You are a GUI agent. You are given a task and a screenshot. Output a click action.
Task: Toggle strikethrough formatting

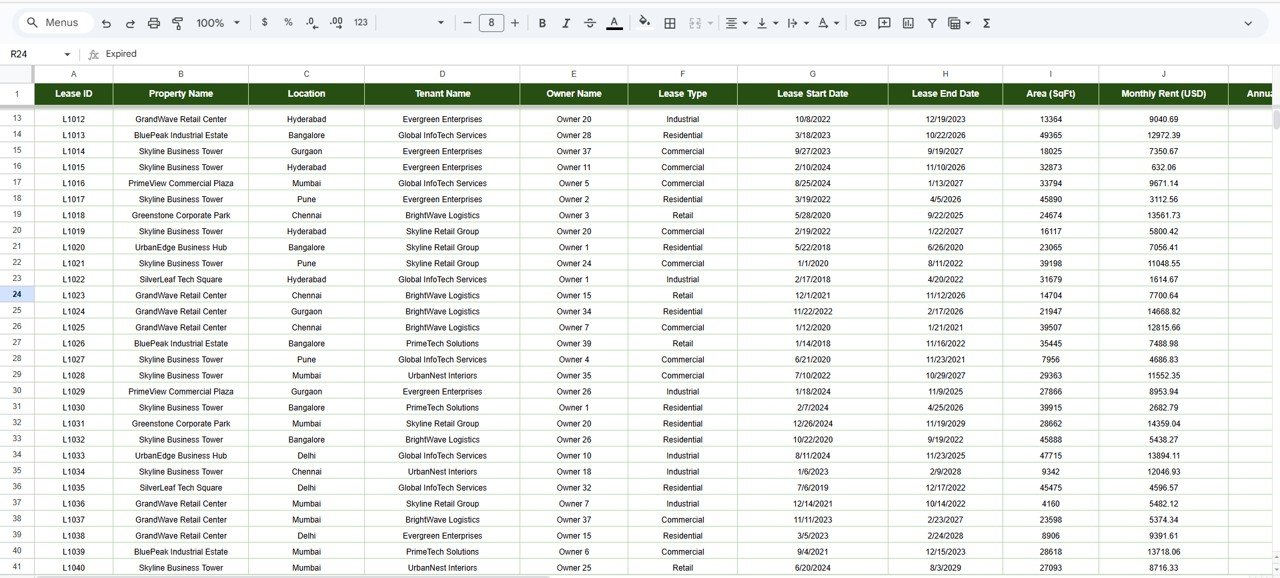pyautogui.click(x=590, y=23)
